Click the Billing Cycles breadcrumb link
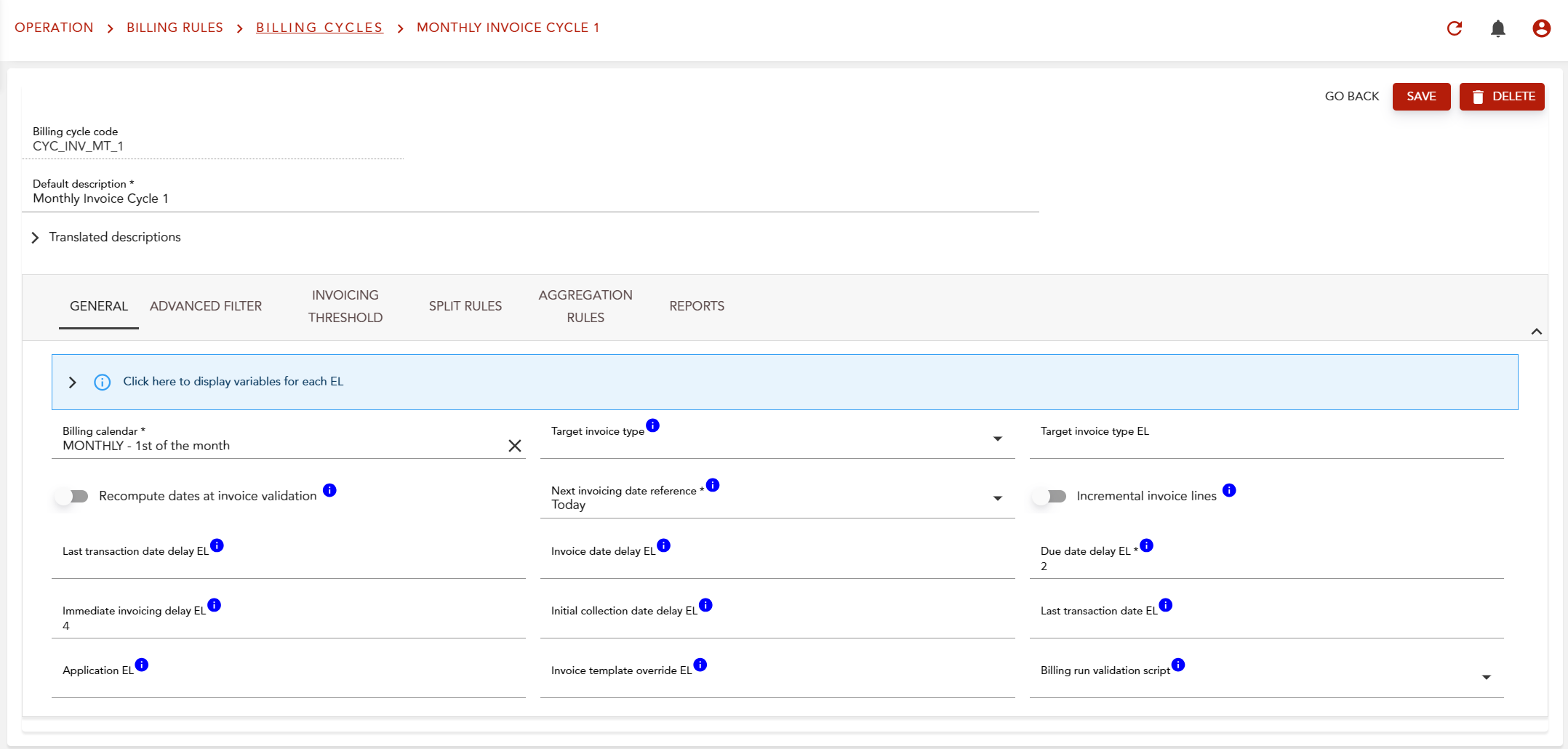 coord(319,28)
